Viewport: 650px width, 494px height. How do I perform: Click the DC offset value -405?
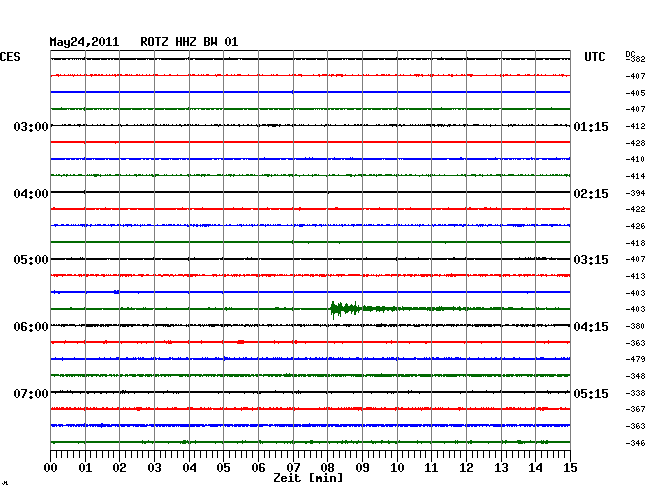pyautogui.click(x=635, y=93)
